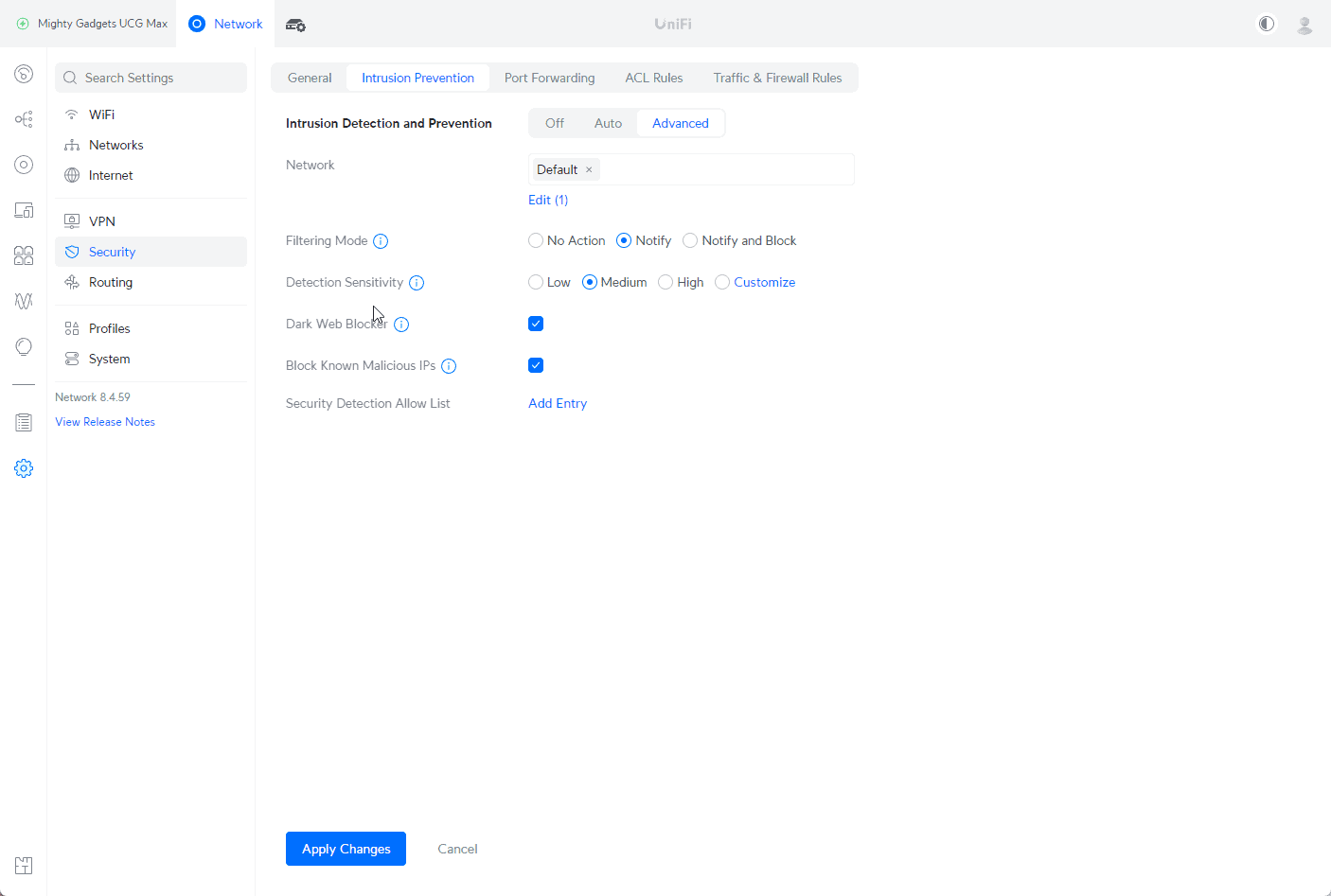1331x896 pixels.
Task: Click the Search Settings input field
Action: [151, 78]
